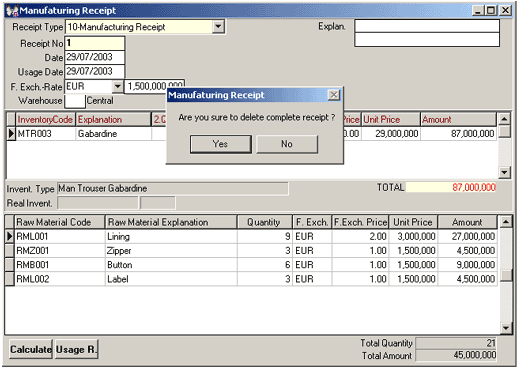Viewport: 520px width, 370px height.
Task: Click the row selector for RMZ001
Action: click(10, 251)
